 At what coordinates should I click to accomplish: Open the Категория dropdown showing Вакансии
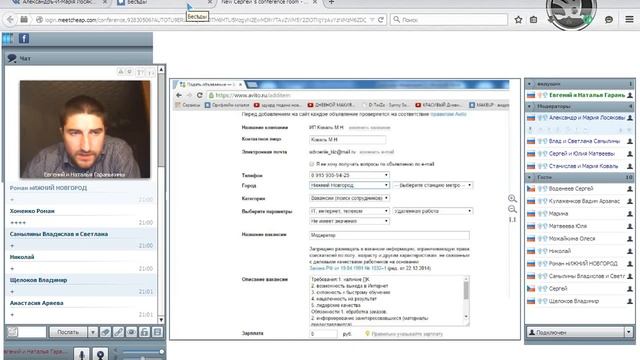pos(349,198)
